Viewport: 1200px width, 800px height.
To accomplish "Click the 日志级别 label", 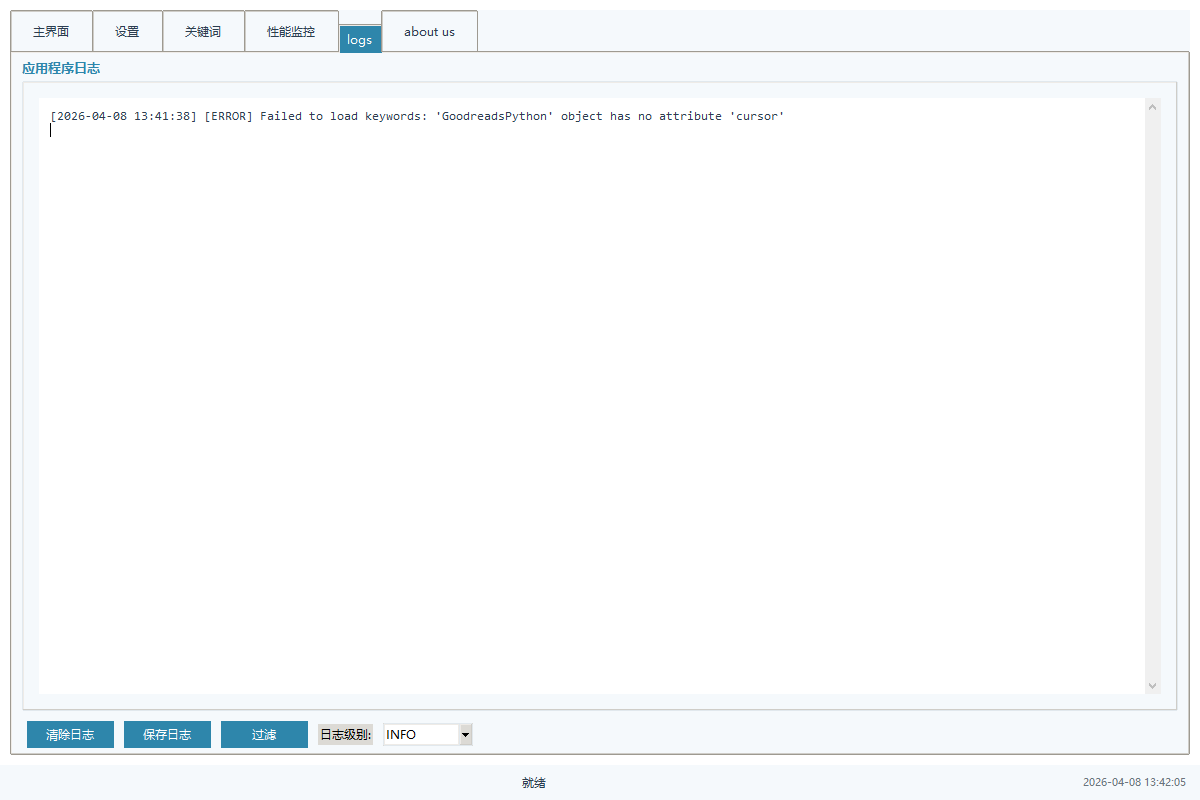I will click(x=346, y=735).
